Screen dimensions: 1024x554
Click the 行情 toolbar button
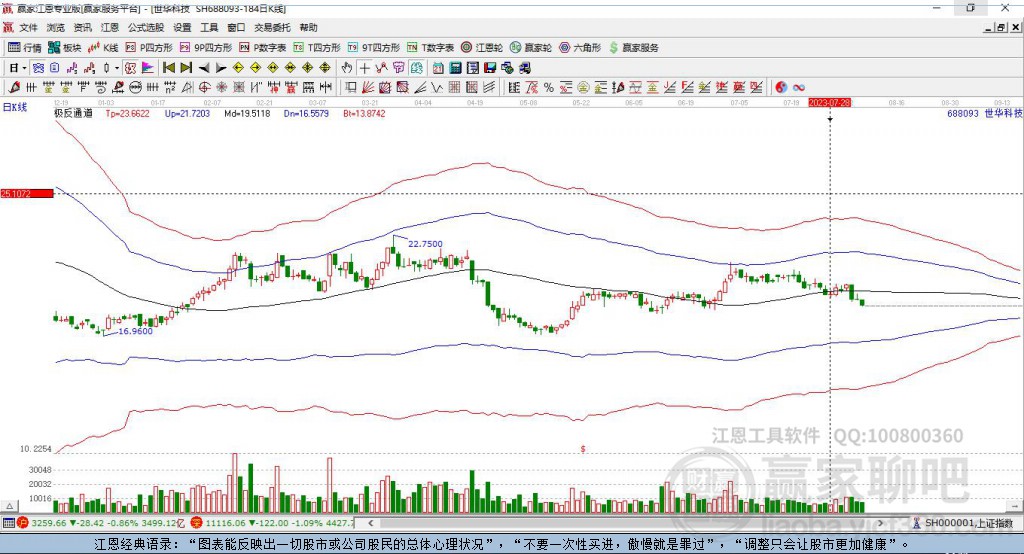pos(25,48)
